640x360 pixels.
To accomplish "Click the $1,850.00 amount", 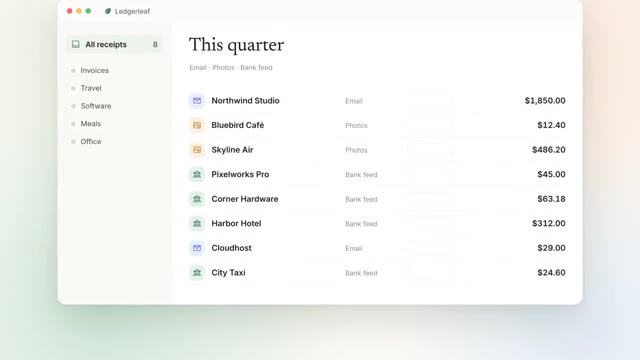I will pyautogui.click(x=545, y=101).
